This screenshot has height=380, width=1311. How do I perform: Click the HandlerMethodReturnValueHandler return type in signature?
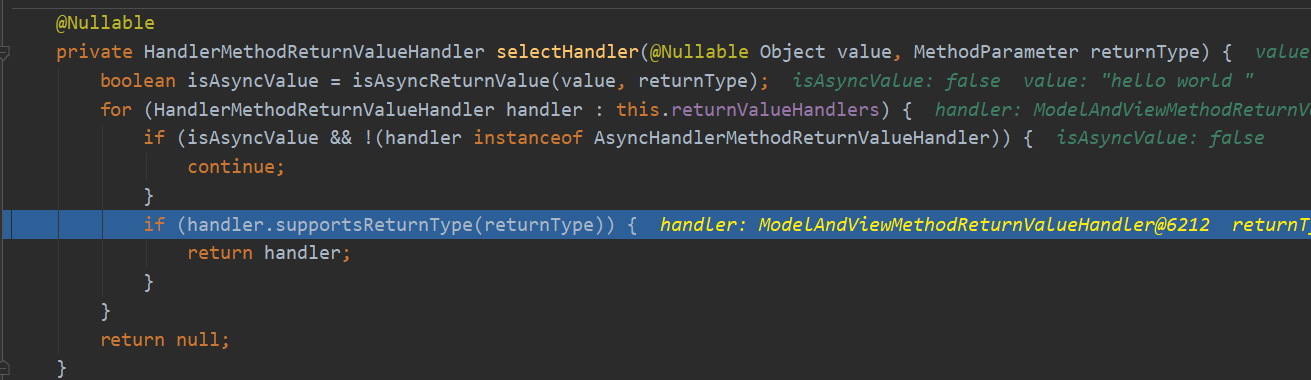point(315,52)
